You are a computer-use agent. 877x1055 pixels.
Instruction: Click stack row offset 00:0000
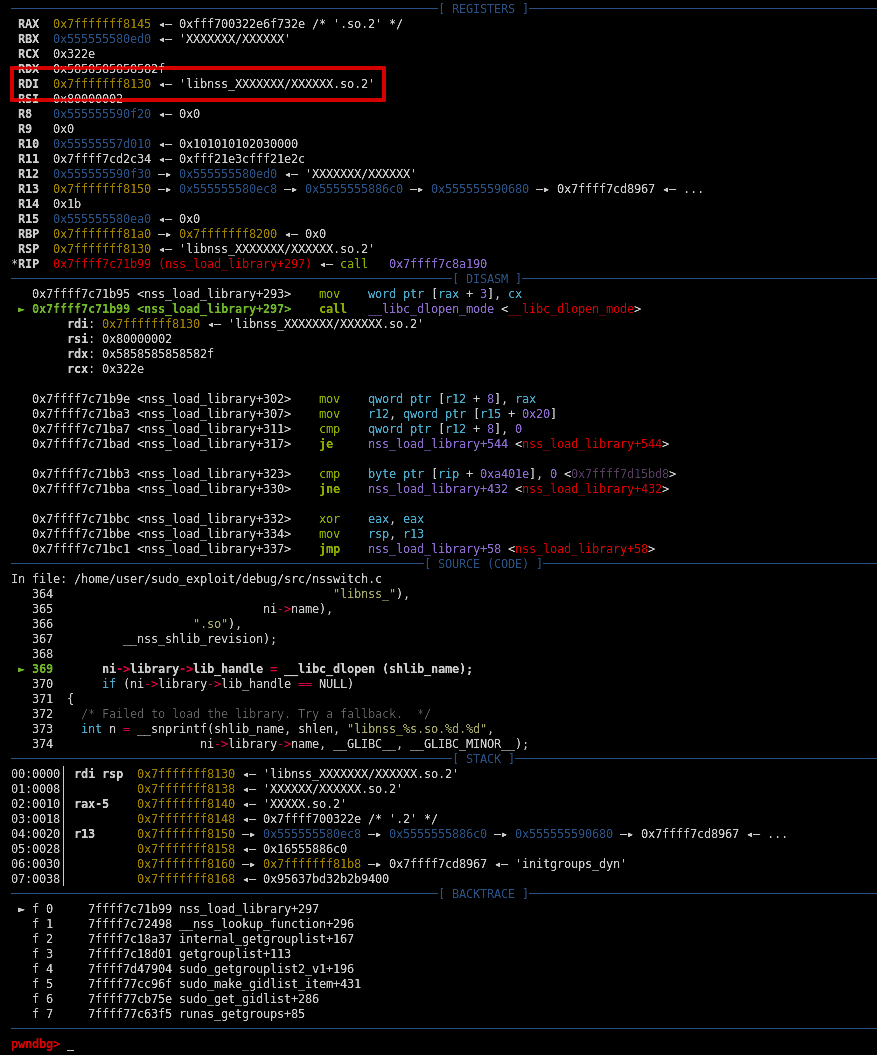pos(36,774)
